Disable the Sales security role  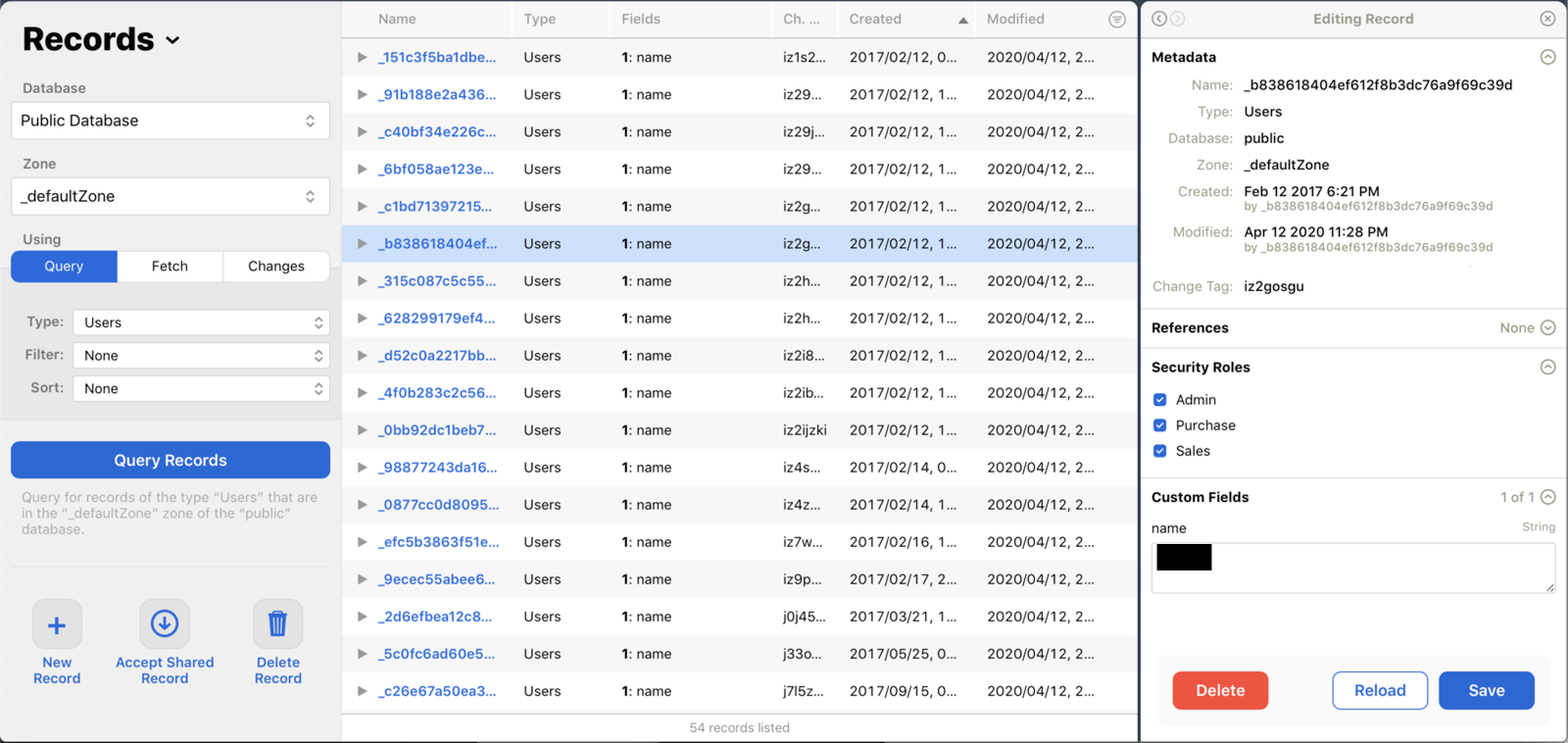click(1160, 451)
